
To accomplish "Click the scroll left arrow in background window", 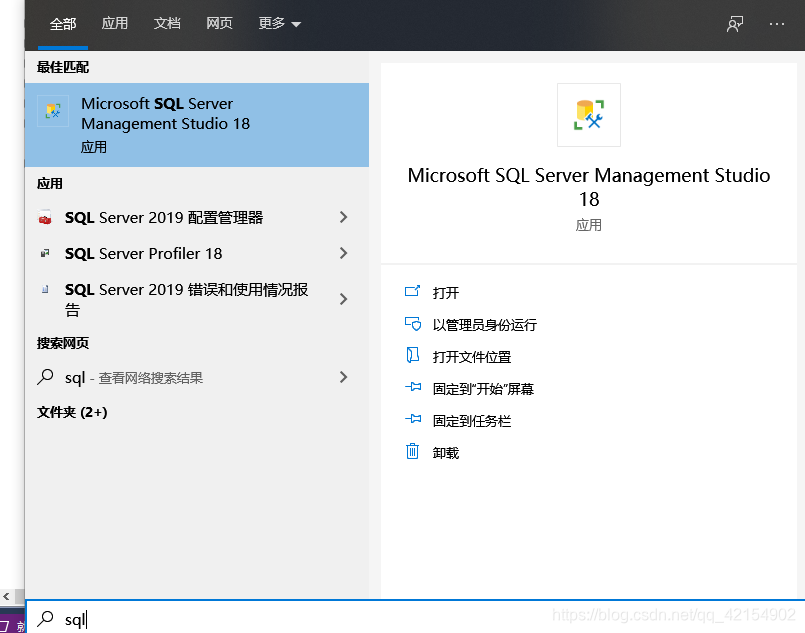I will point(6,596).
